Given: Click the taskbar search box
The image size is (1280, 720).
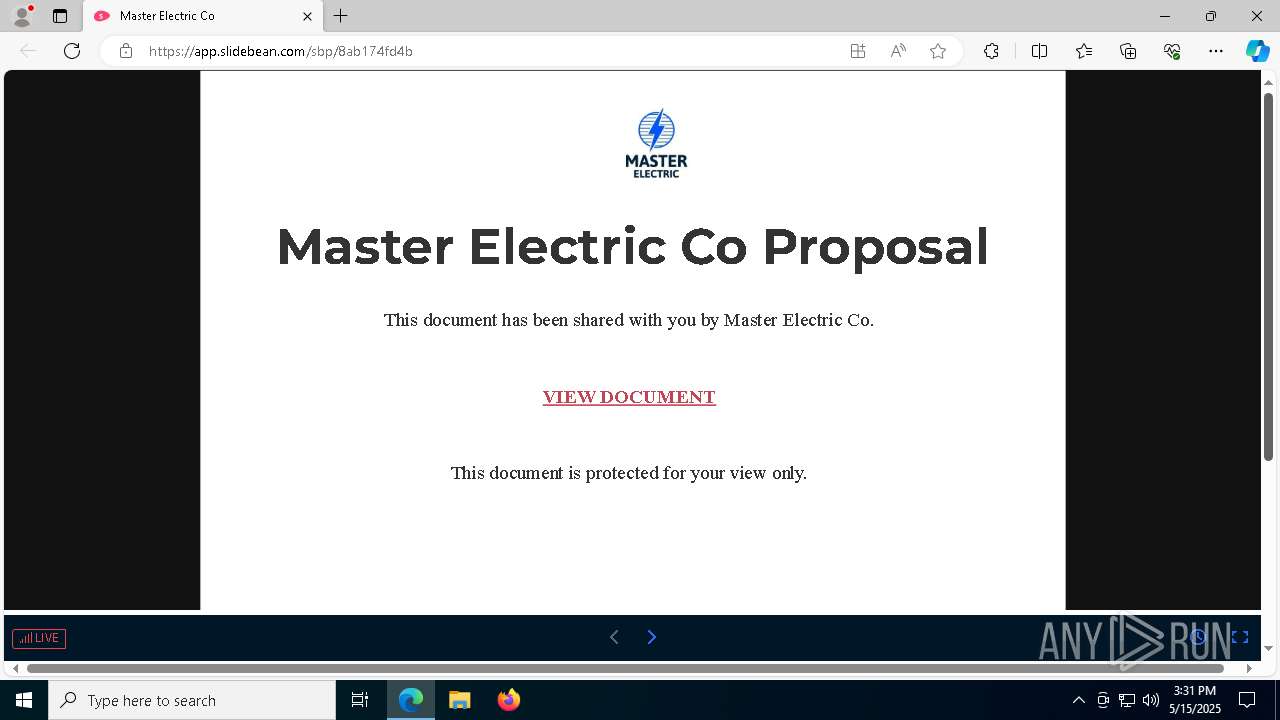Looking at the screenshot, I should (x=192, y=700).
